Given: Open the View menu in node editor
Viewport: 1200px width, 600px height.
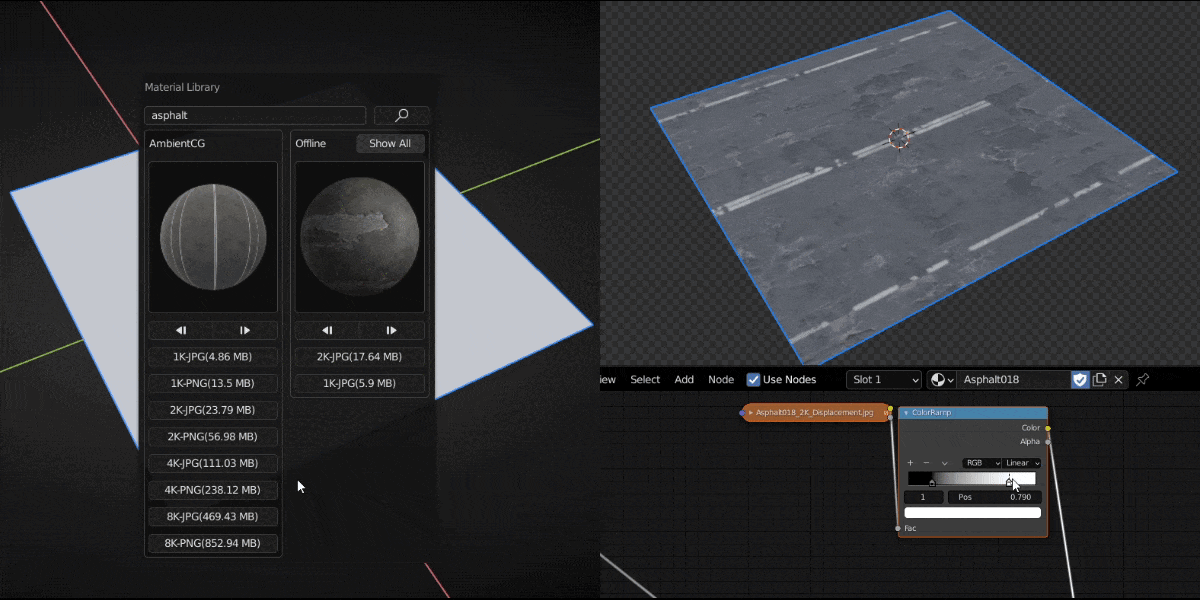Looking at the screenshot, I should tap(607, 380).
